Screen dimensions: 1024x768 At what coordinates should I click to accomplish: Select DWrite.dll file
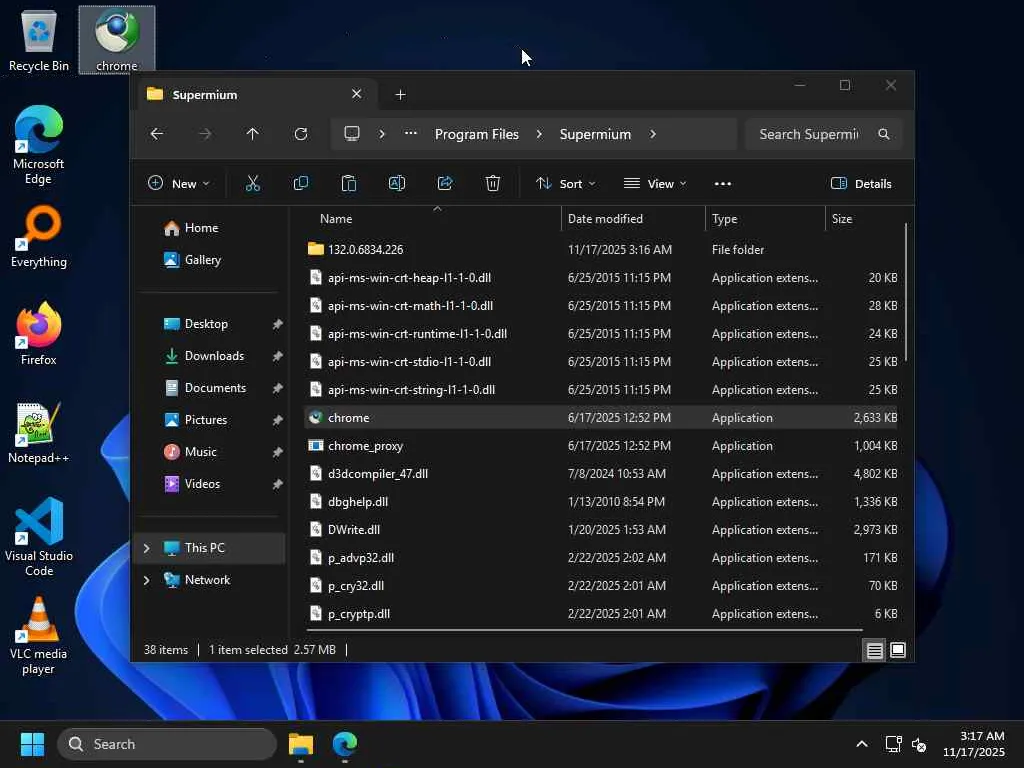[x=601, y=530]
